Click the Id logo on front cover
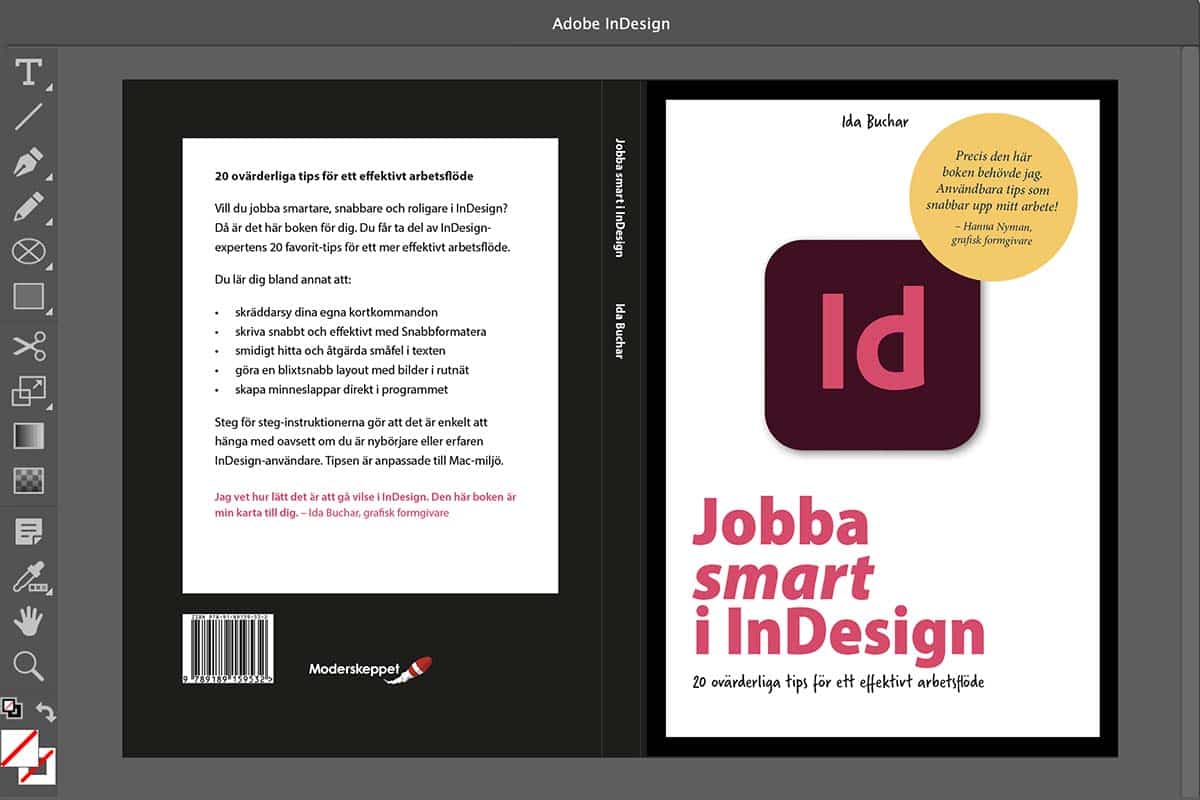The width and height of the screenshot is (1200, 800). click(872, 345)
